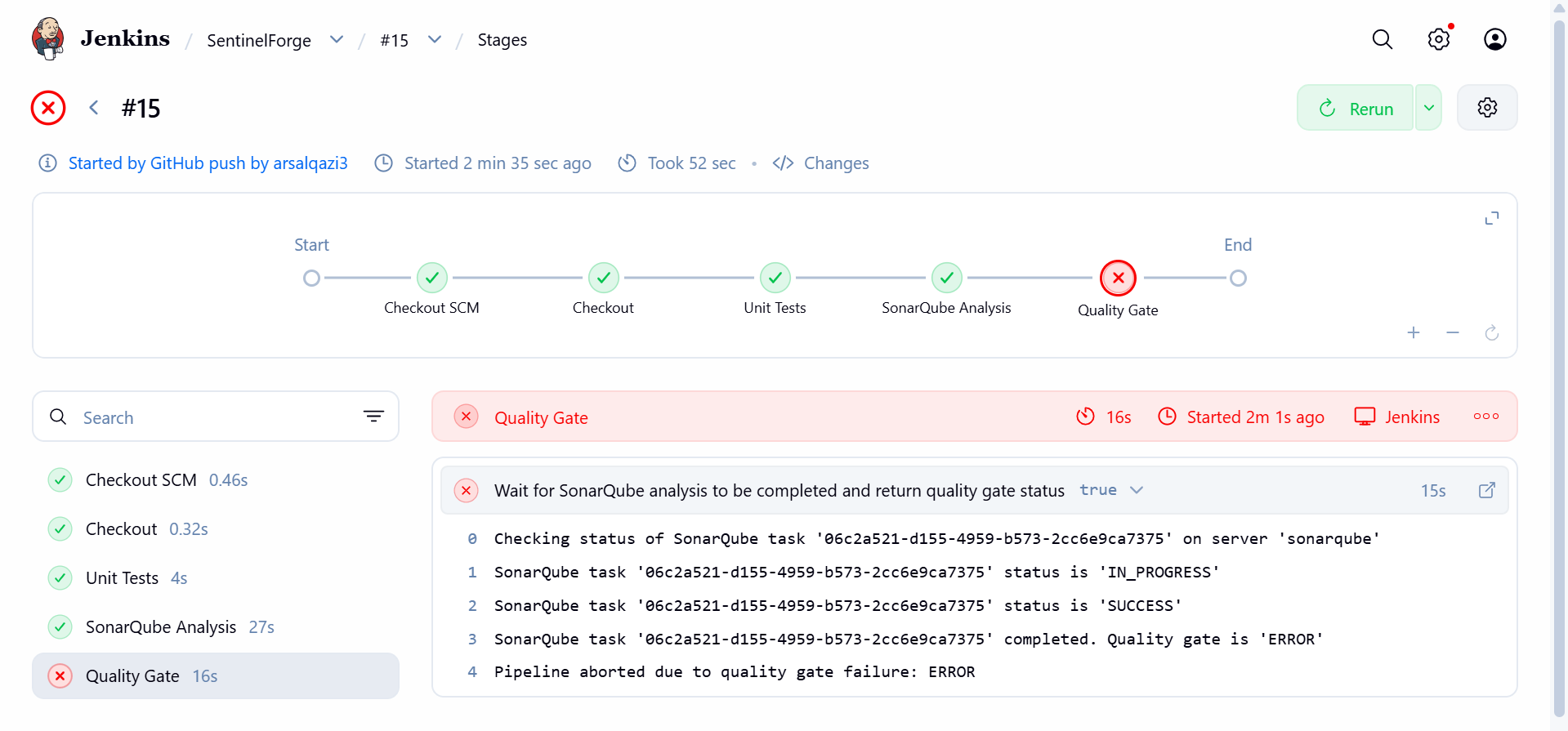Zoom out the pipeline graph
The width and height of the screenshot is (1568, 731).
(x=1453, y=332)
